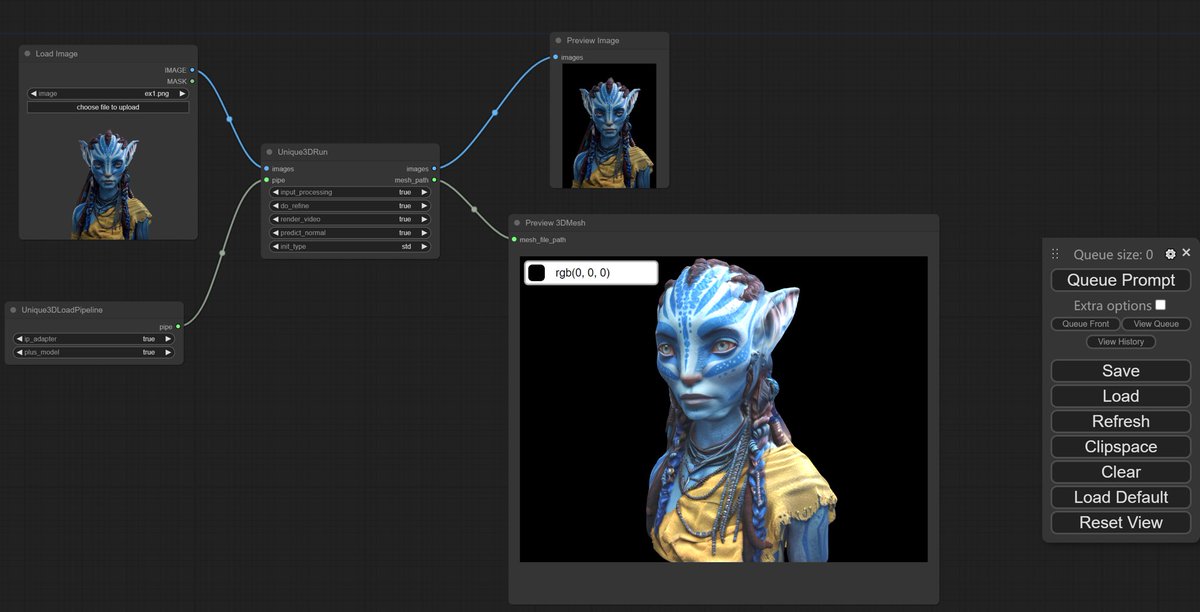Viewport: 1200px width, 612px height.
Task: Select the Preview Image node title
Action: [x=593, y=41]
